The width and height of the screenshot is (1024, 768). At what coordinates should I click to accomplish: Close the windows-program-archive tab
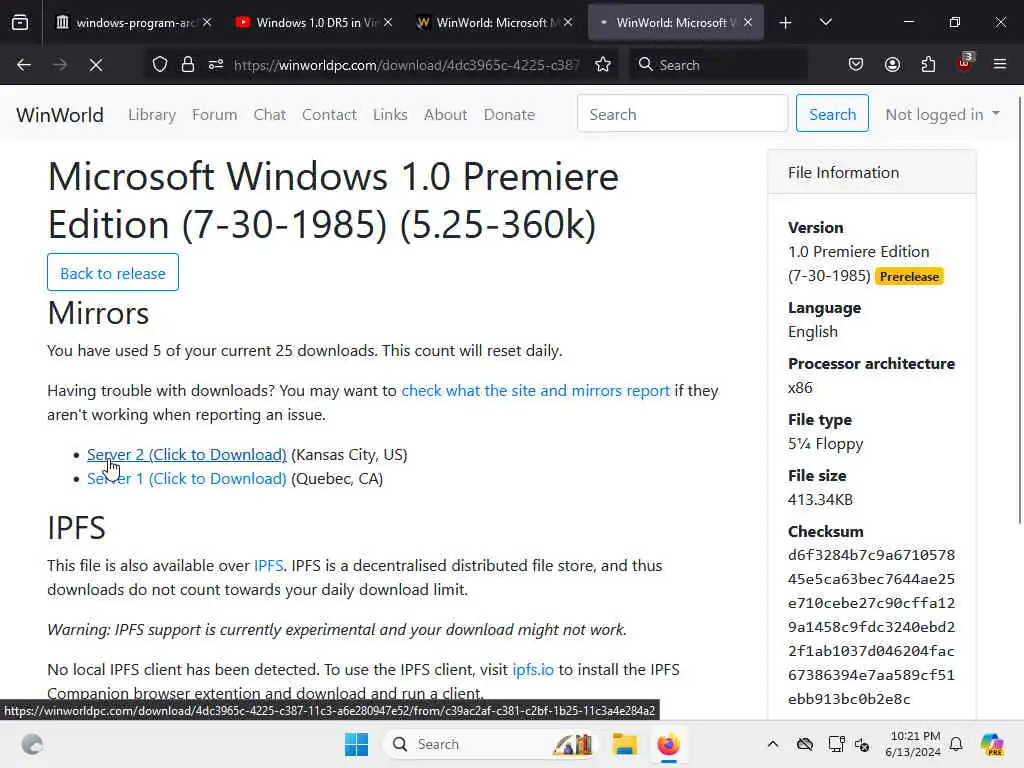click(x=207, y=22)
